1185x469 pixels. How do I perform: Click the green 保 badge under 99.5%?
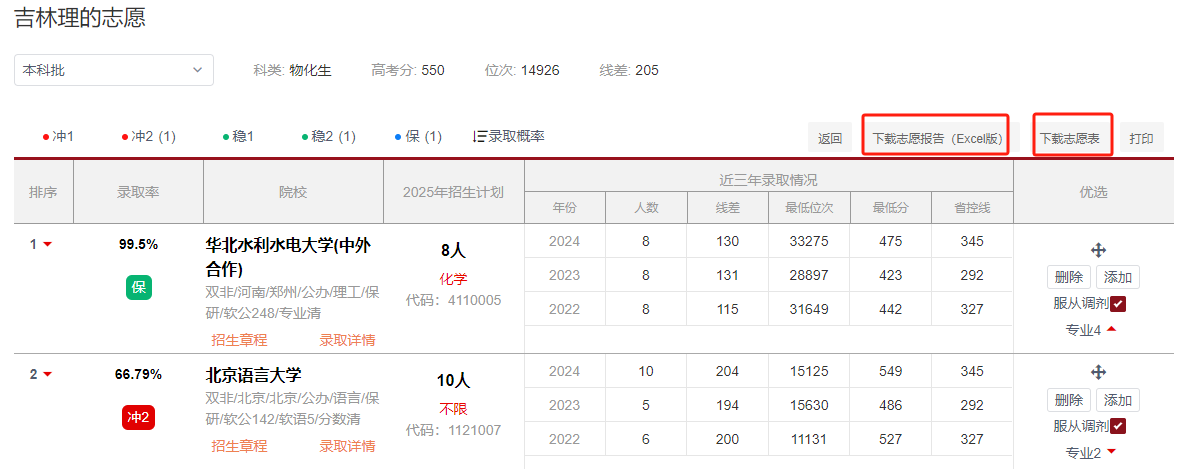pyautogui.click(x=138, y=287)
